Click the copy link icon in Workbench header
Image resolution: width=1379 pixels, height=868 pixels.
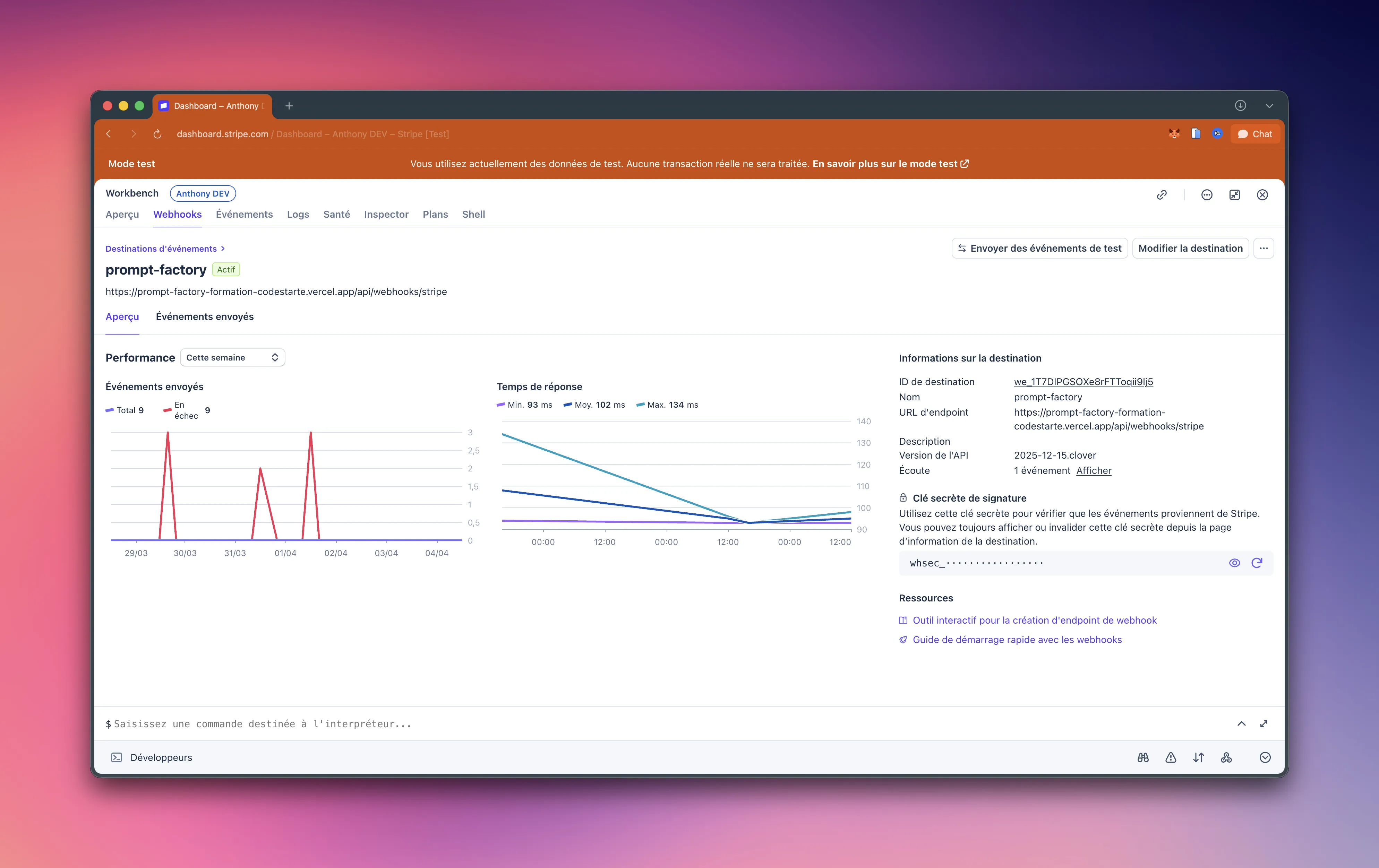coord(1162,194)
